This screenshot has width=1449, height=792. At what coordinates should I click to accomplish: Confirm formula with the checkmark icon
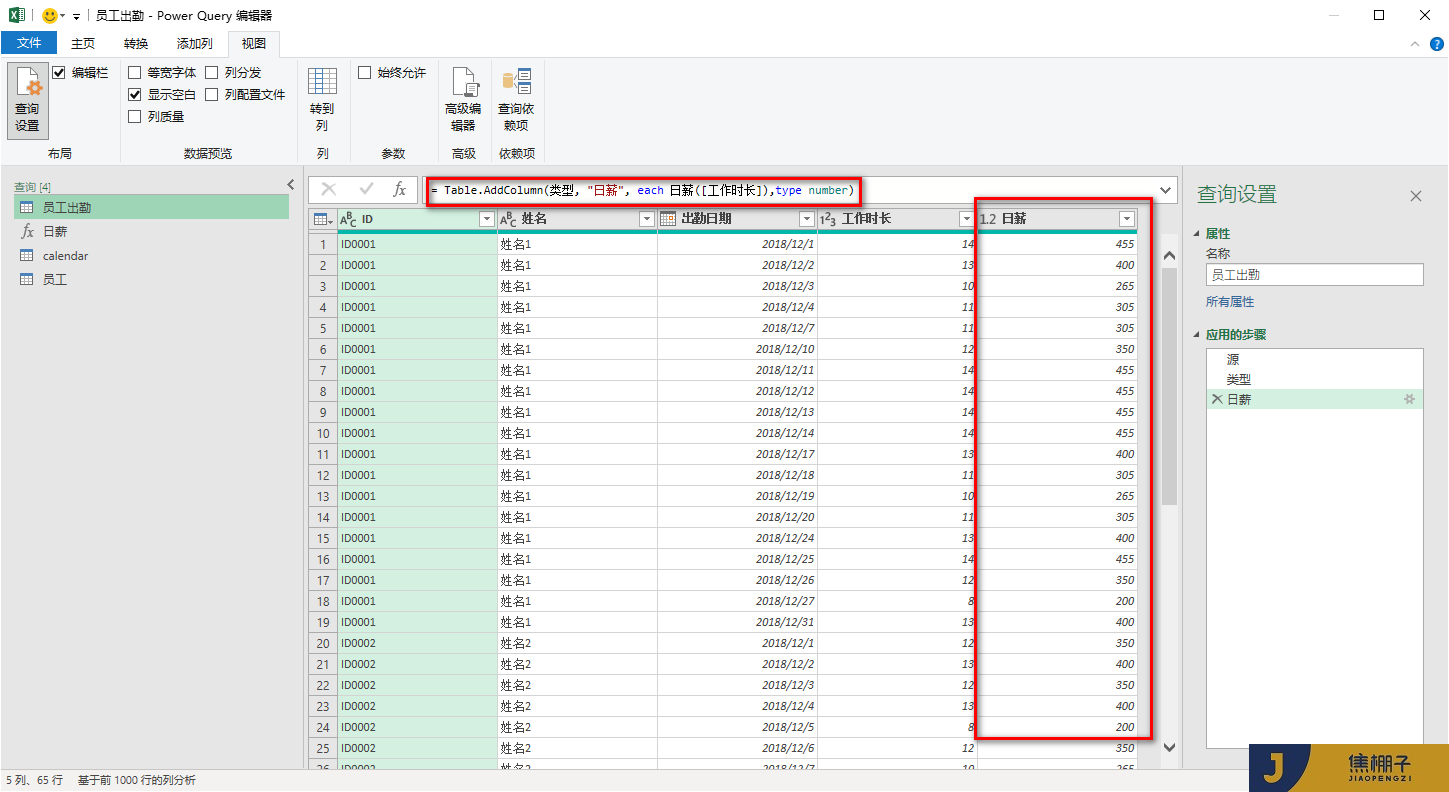tap(366, 190)
